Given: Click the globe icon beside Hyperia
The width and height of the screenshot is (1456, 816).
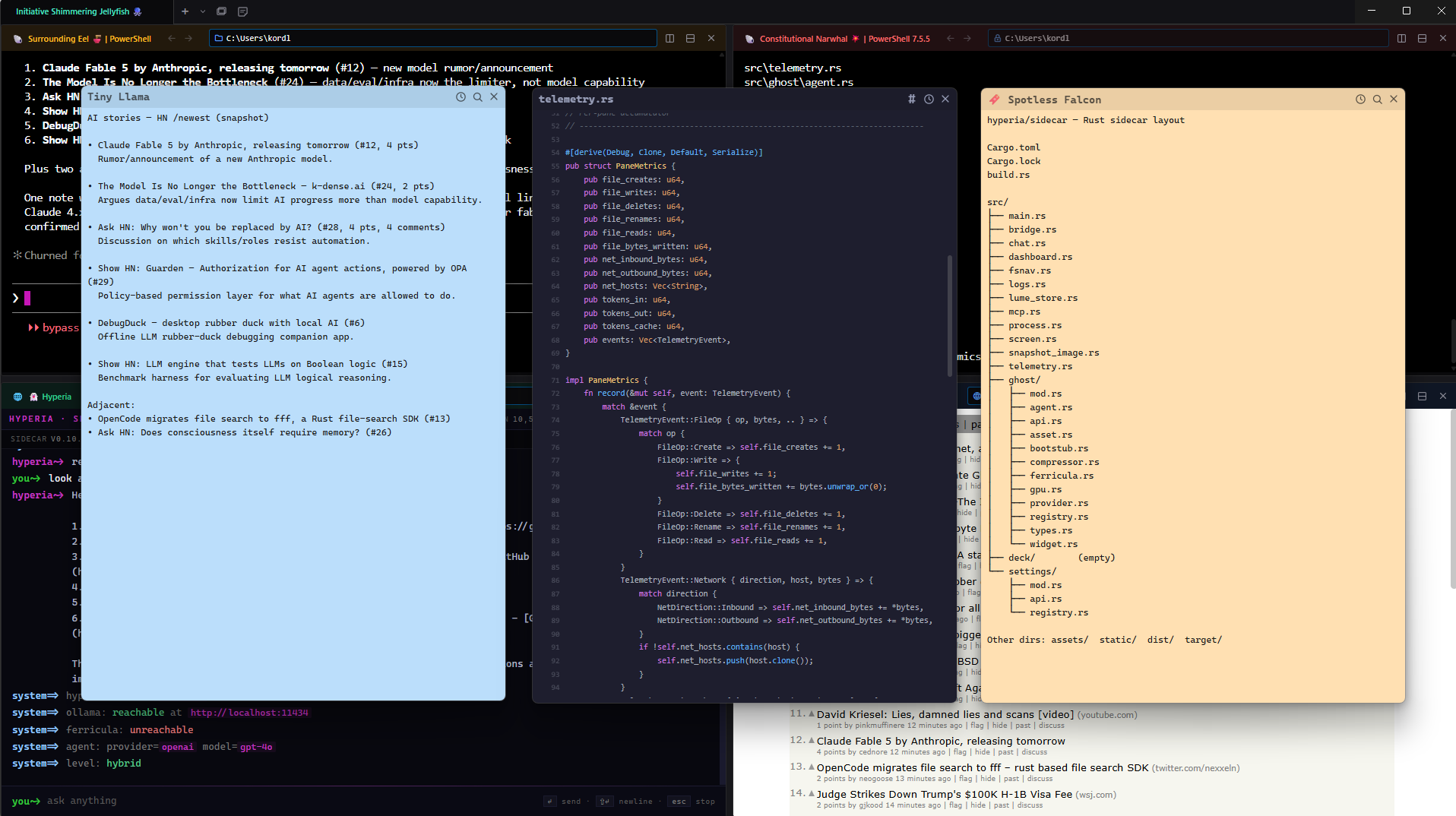Looking at the screenshot, I should click(x=18, y=397).
